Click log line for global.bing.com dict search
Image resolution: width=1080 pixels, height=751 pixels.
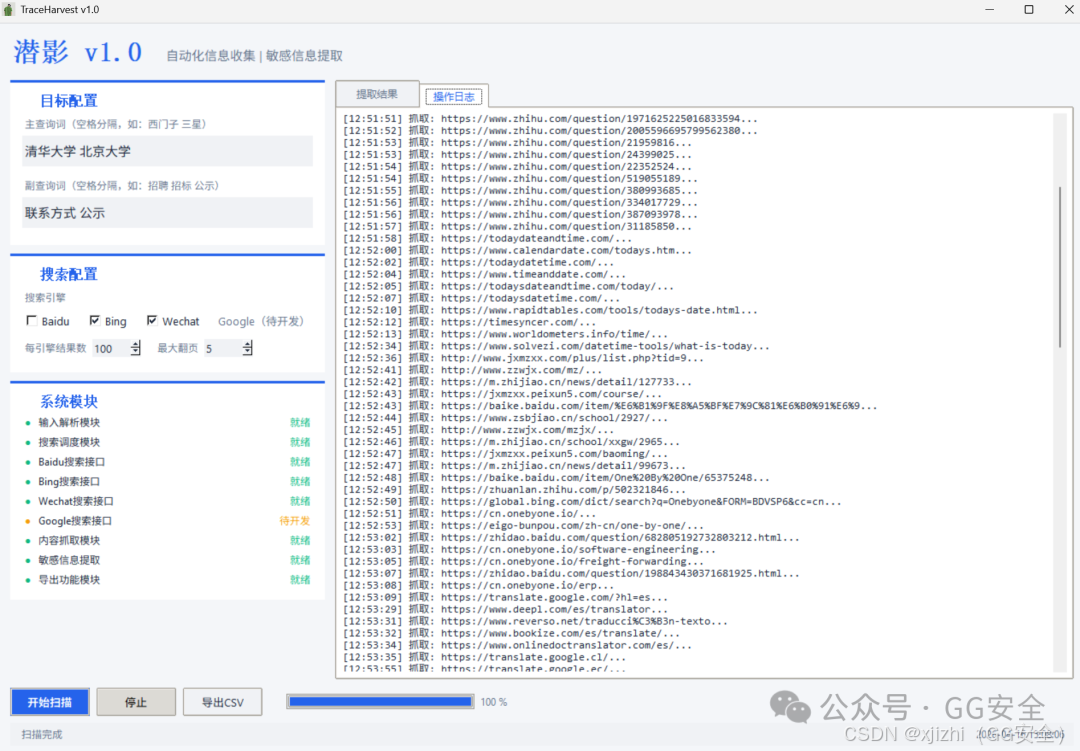point(592,502)
